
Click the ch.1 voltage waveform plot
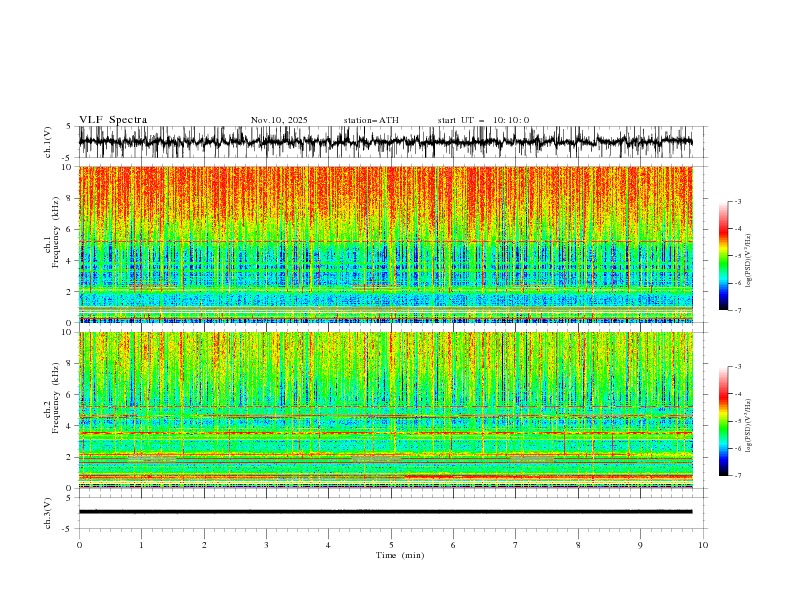pos(386,142)
